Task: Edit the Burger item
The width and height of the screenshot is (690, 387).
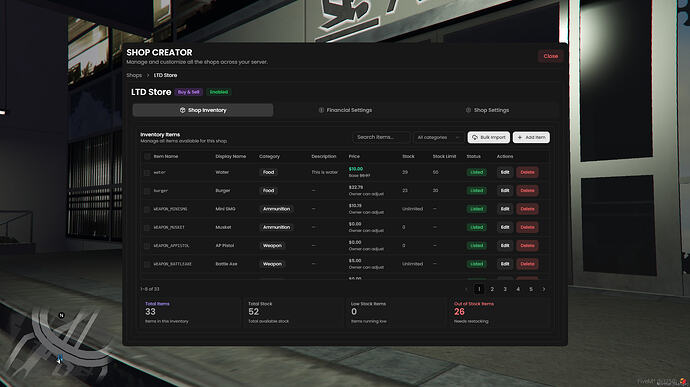Action: coord(505,191)
